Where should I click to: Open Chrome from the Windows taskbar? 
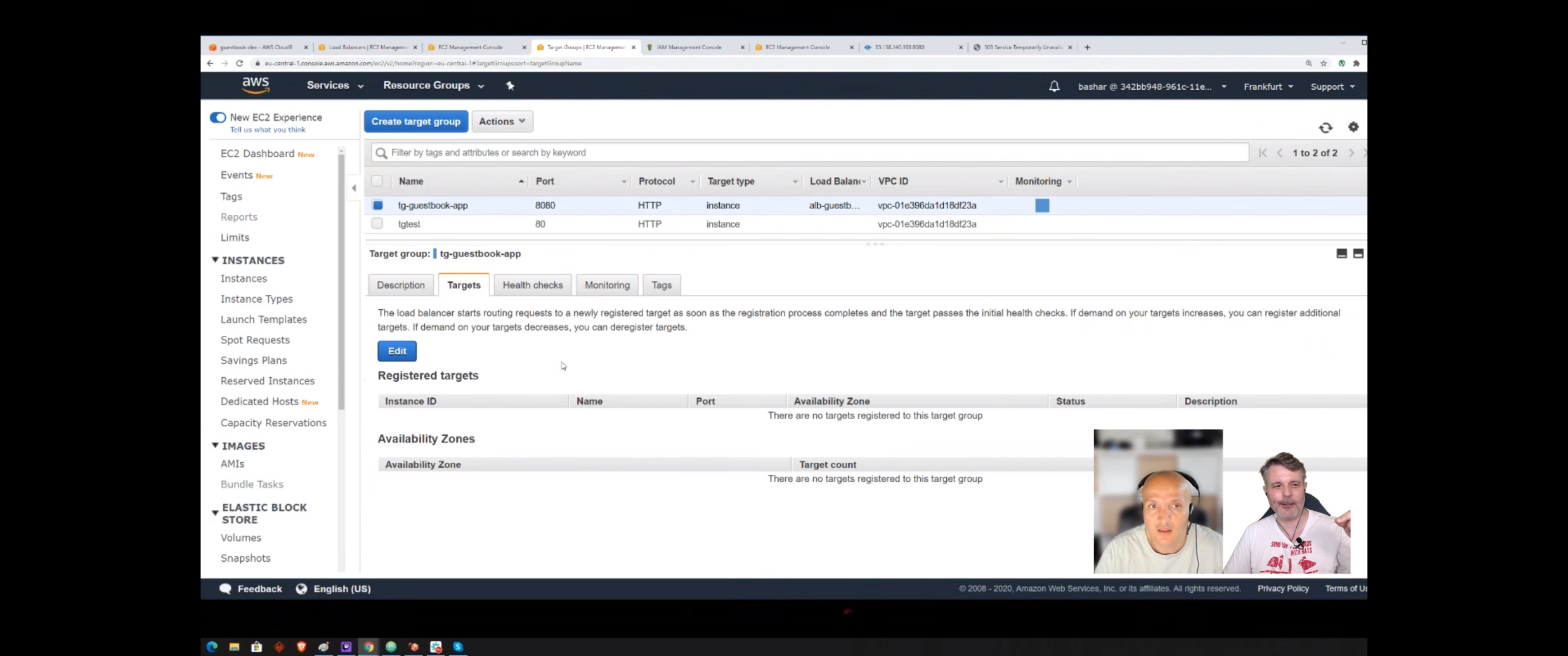tap(368, 646)
